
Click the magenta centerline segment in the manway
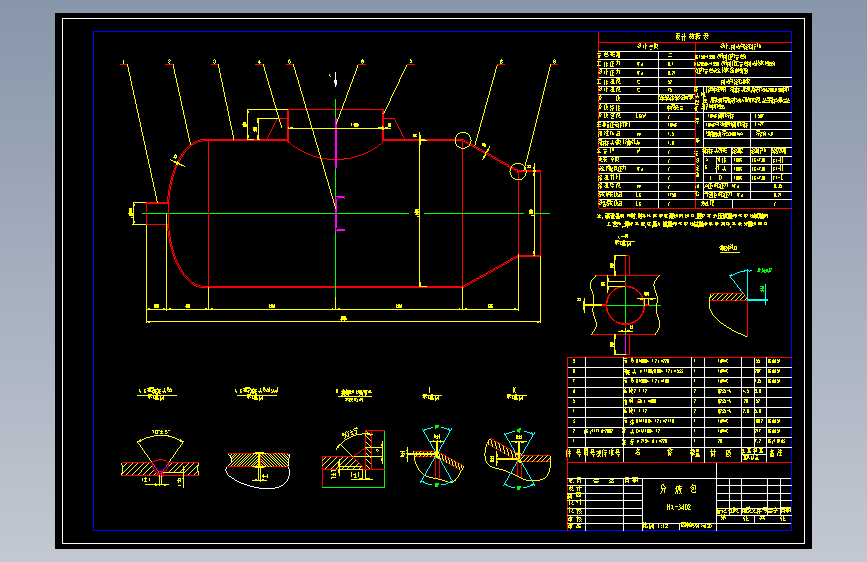click(x=336, y=142)
